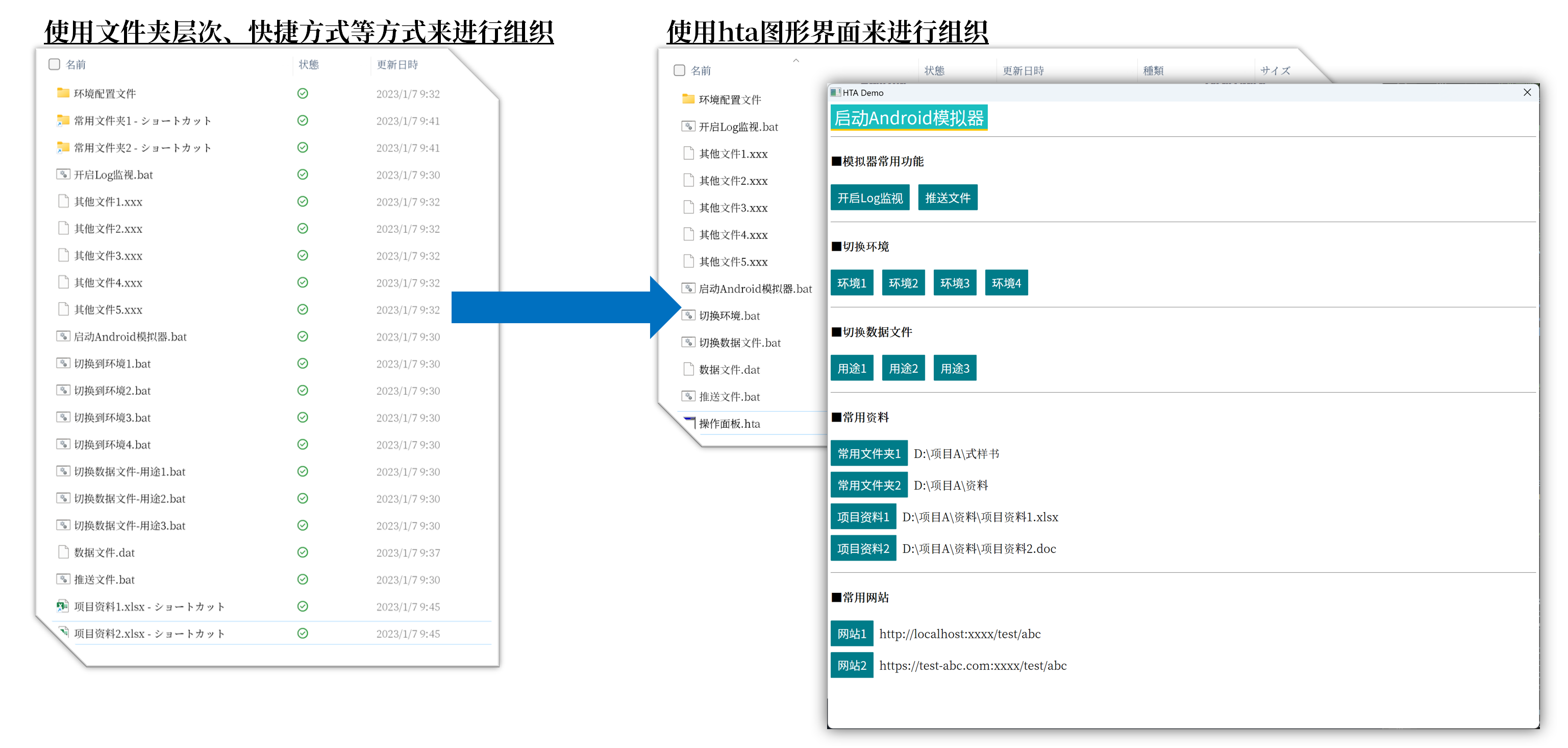Viewport: 1568px width, 748px height.
Task: Click 常用文件夹1 shortcut folder icon
Action: point(63,120)
